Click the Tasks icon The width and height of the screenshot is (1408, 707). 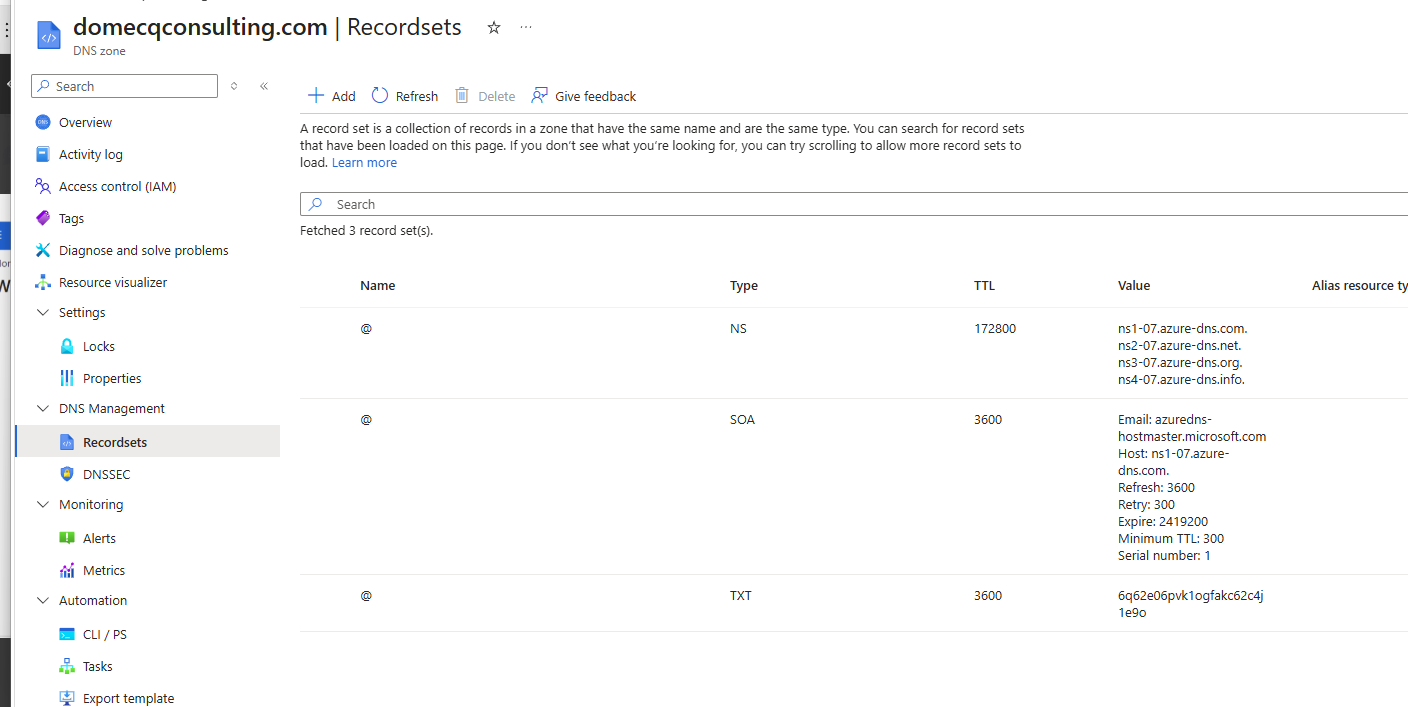[x=67, y=666]
